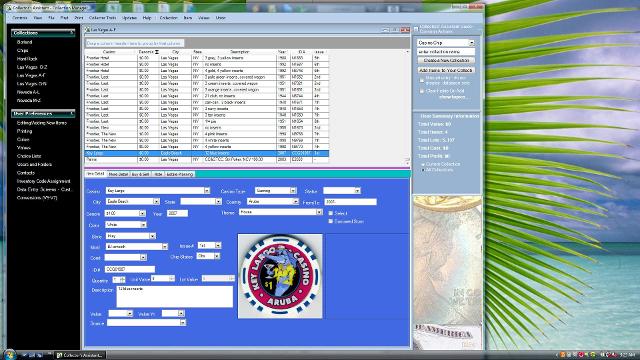This screenshot has height=360, width=640.
Task: Click the Windows Start orb
Action: pos(9,354)
